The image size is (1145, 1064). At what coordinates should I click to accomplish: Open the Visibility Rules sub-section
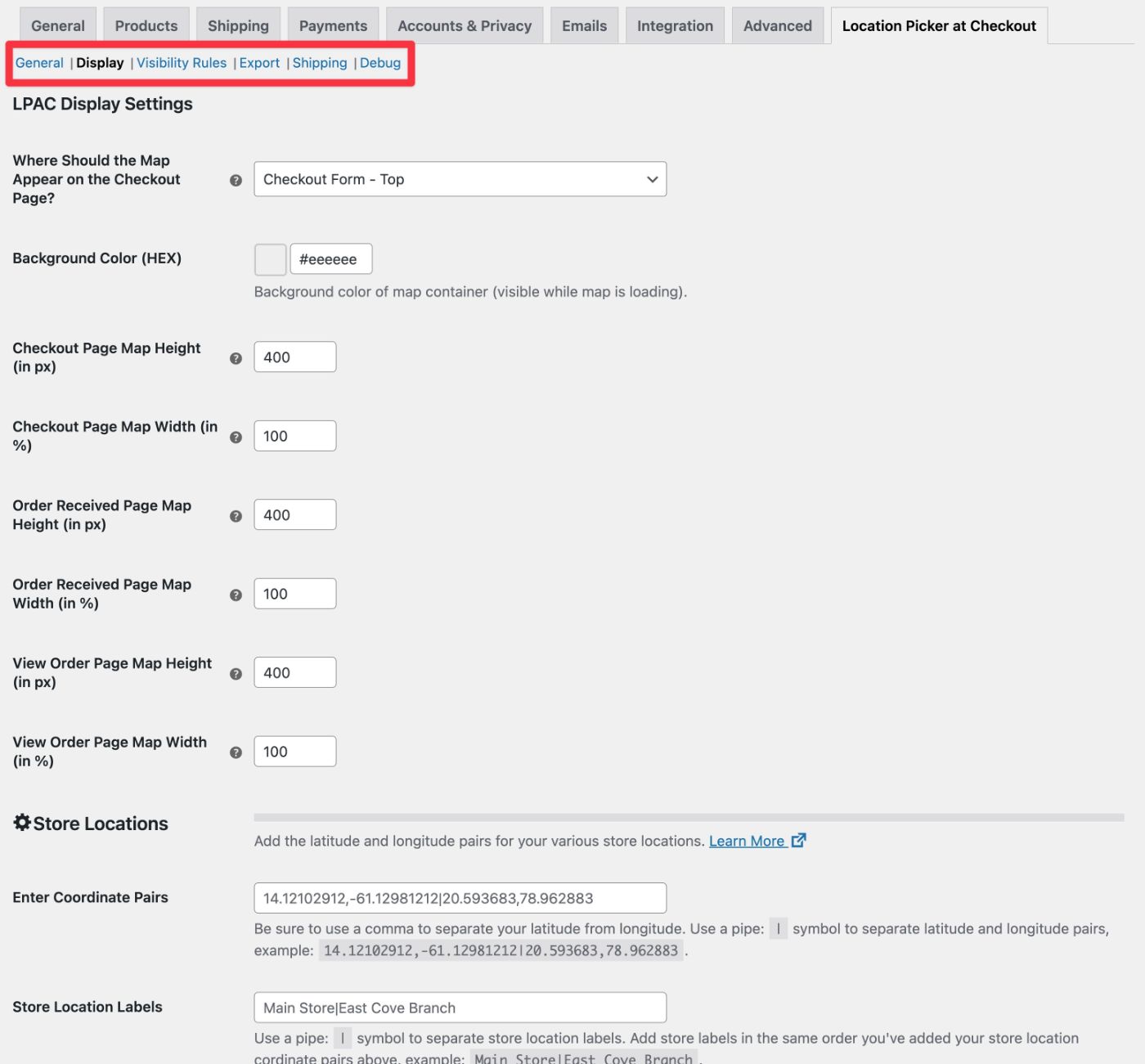[x=182, y=63]
